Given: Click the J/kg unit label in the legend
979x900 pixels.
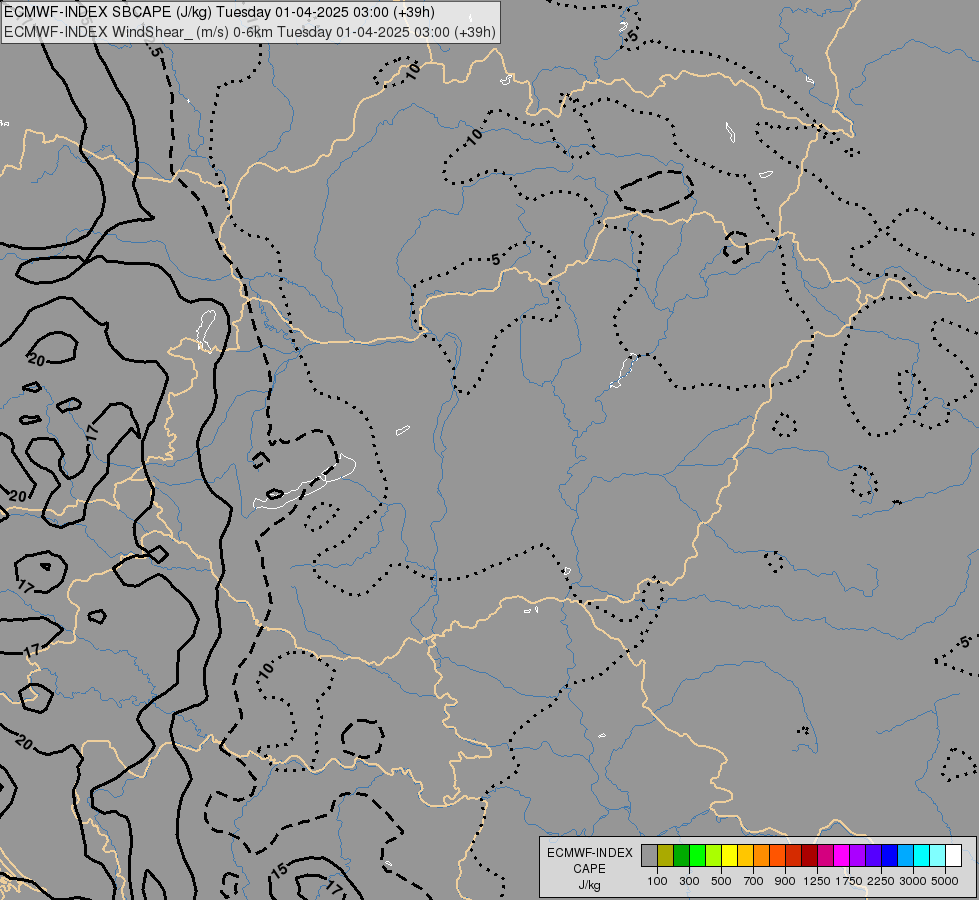Looking at the screenshot, I should [589, 885].
